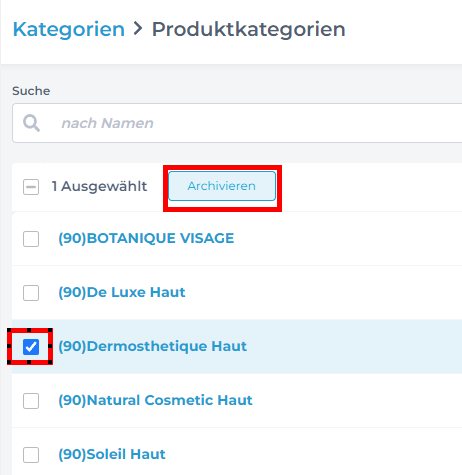462x475 pixels.
Task: Open the (90)Soleil Haut category
Action: point(112,454)
